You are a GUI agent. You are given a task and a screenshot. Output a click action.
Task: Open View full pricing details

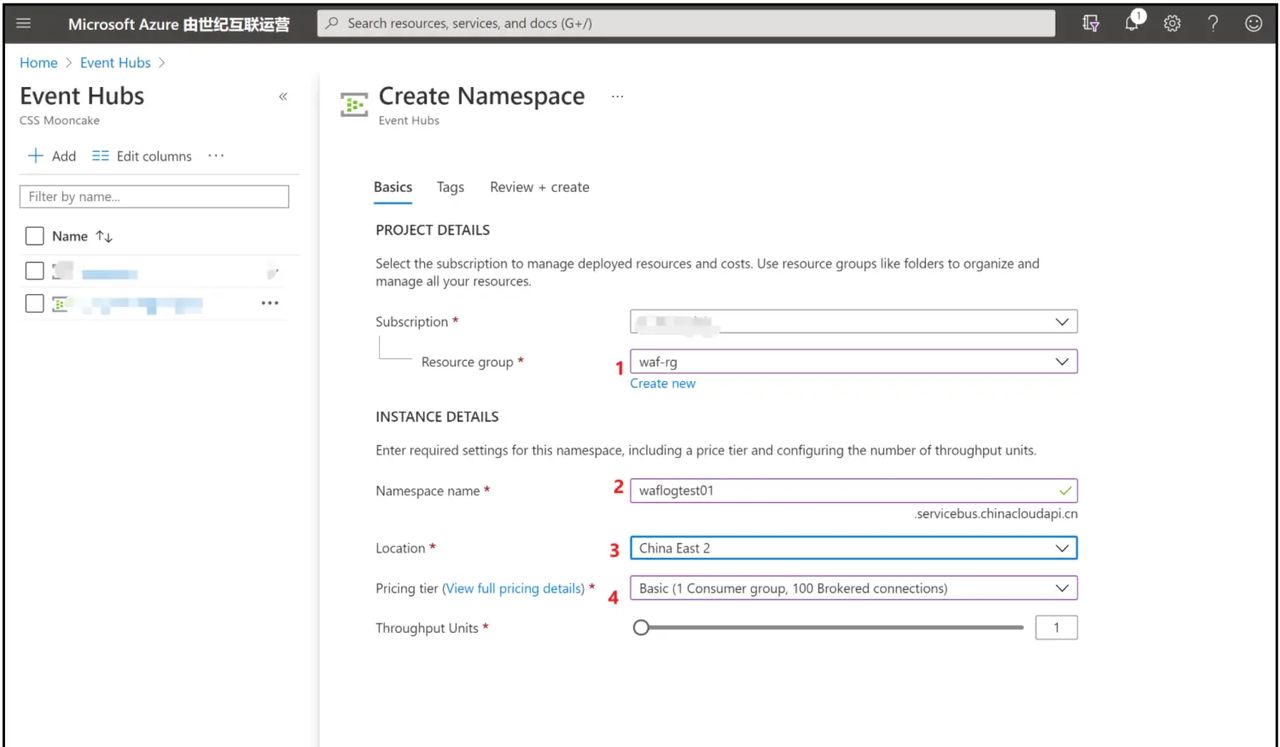pyautogui.click(x=513, y=588)
